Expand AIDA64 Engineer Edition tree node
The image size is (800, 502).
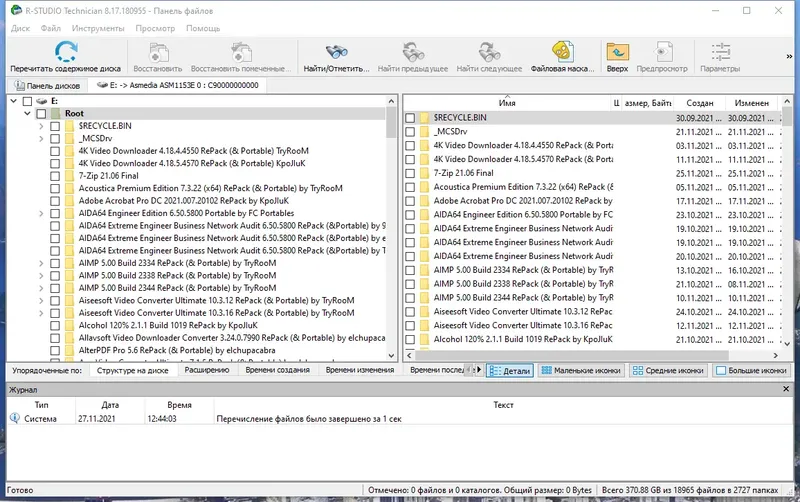41,213
